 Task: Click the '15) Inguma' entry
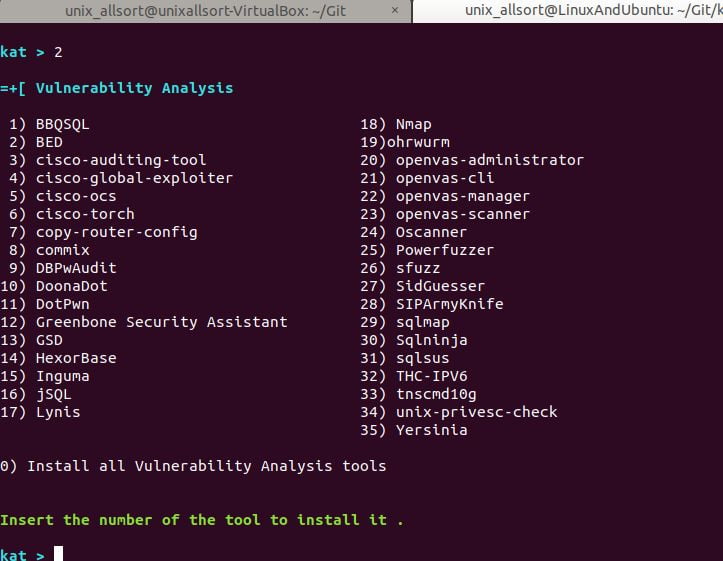tap(45, 376)
